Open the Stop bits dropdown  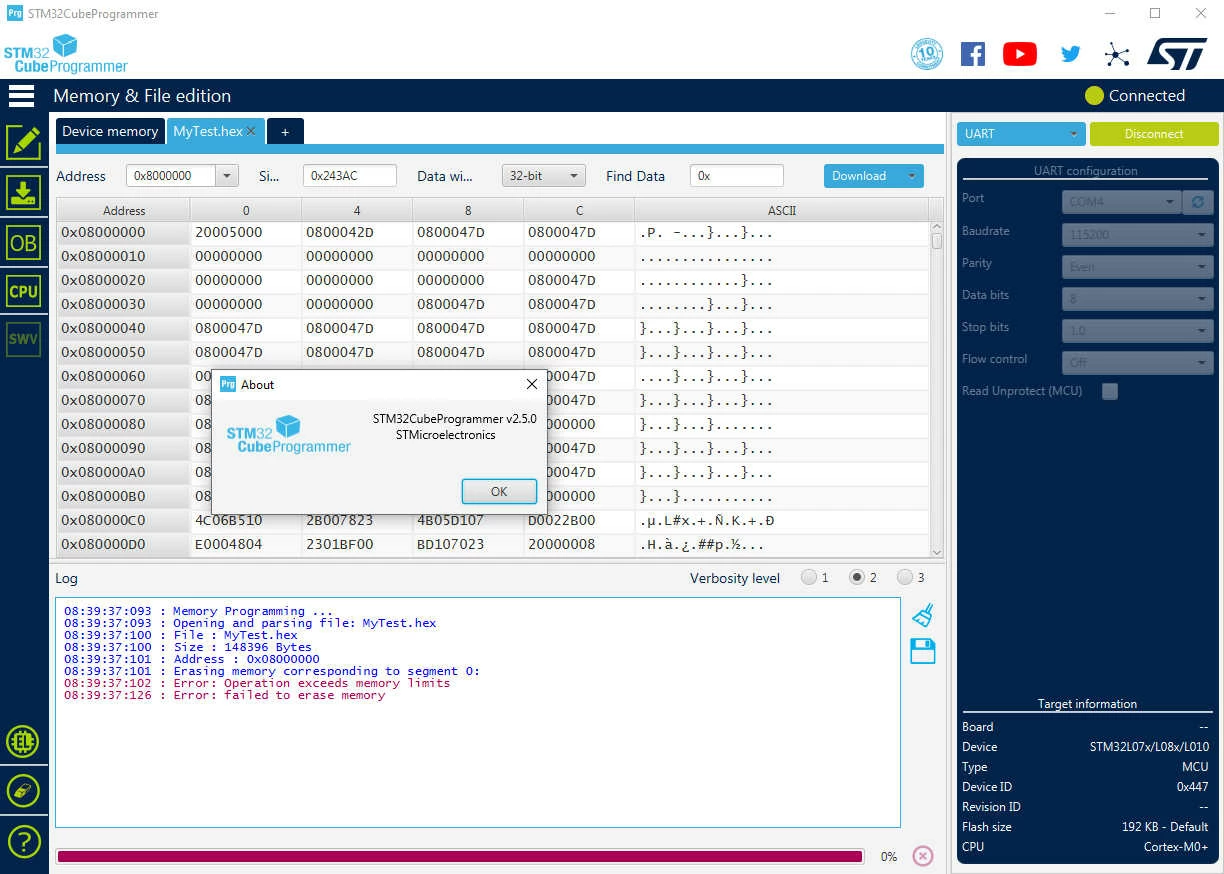(x=1138, y=330)
